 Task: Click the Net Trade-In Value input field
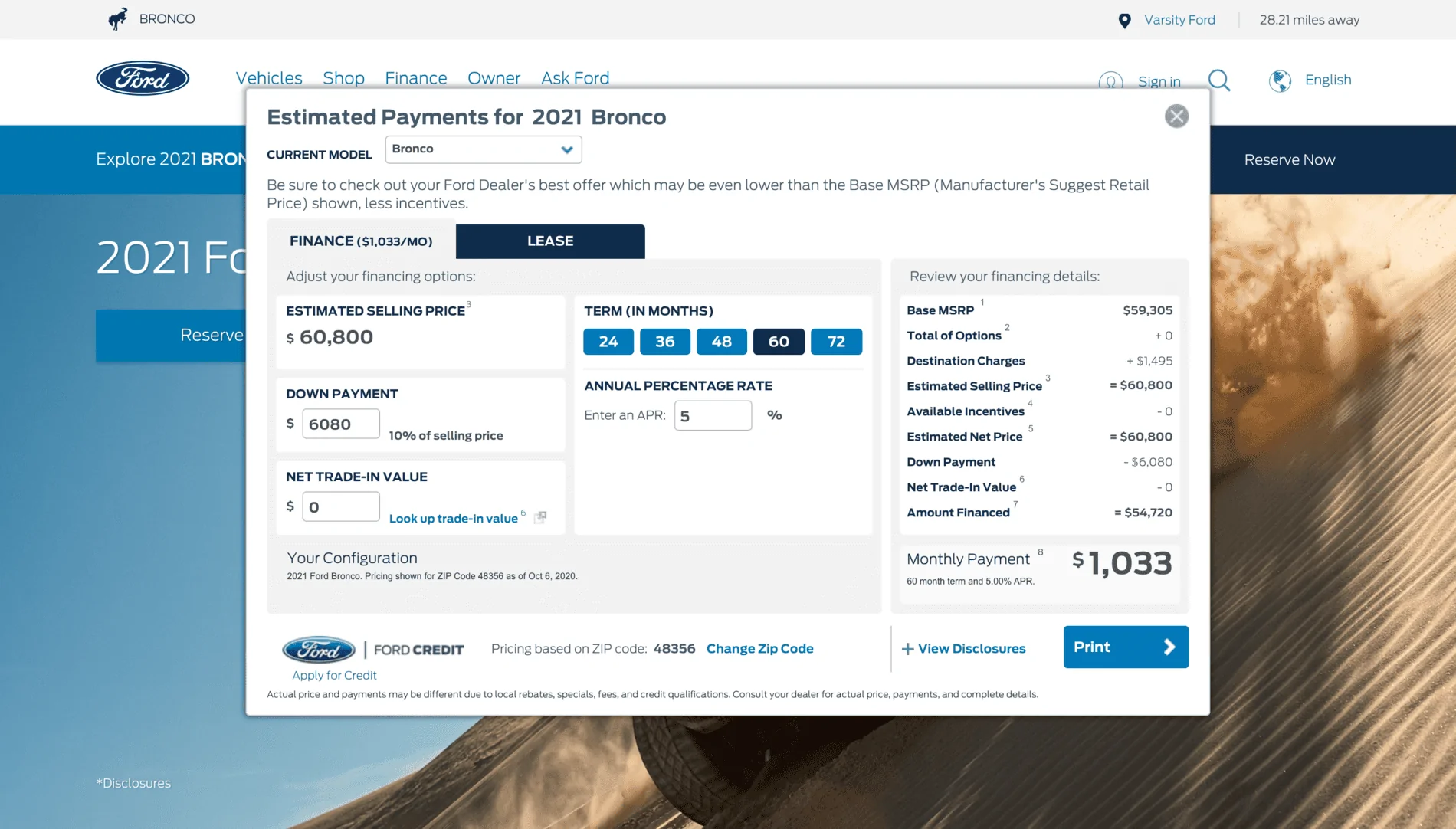(x=341, y=506)
